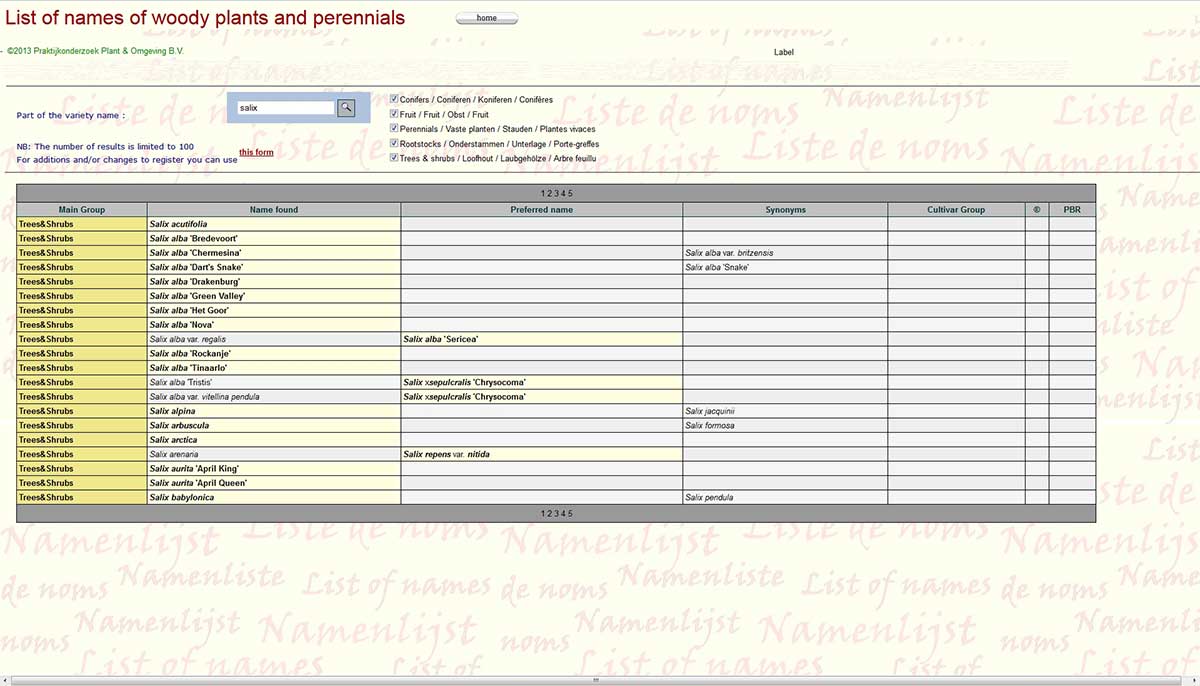
Task: Click the Synonyms column header
Action: pyautogui.click(x=786, y=210)
